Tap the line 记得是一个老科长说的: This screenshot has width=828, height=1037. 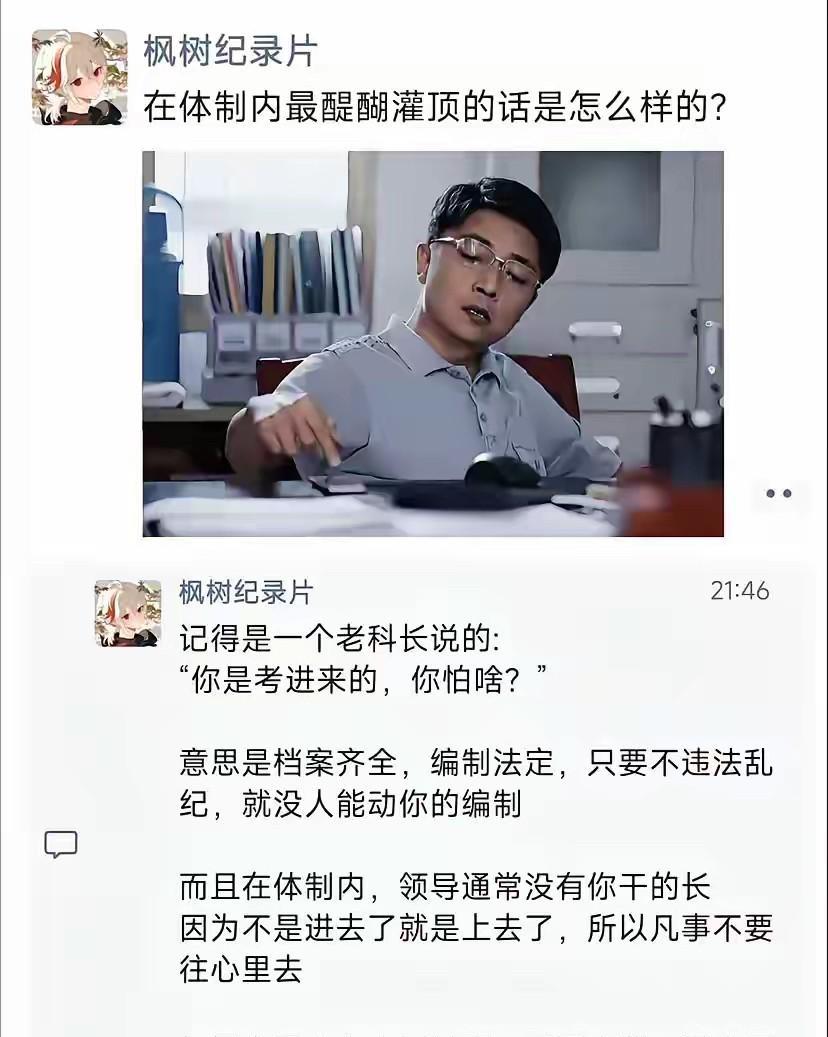(340, 639)
